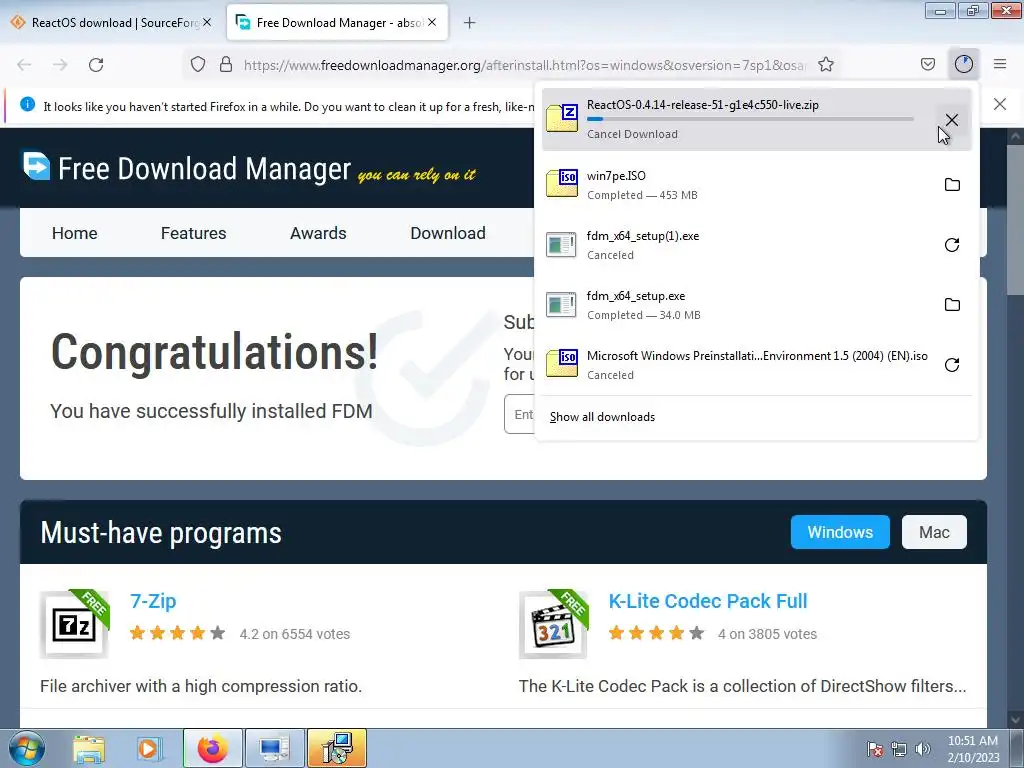
Task: Retry the Microsoft Windows Preinstallation Environment iso download
Action: (952, 365)
